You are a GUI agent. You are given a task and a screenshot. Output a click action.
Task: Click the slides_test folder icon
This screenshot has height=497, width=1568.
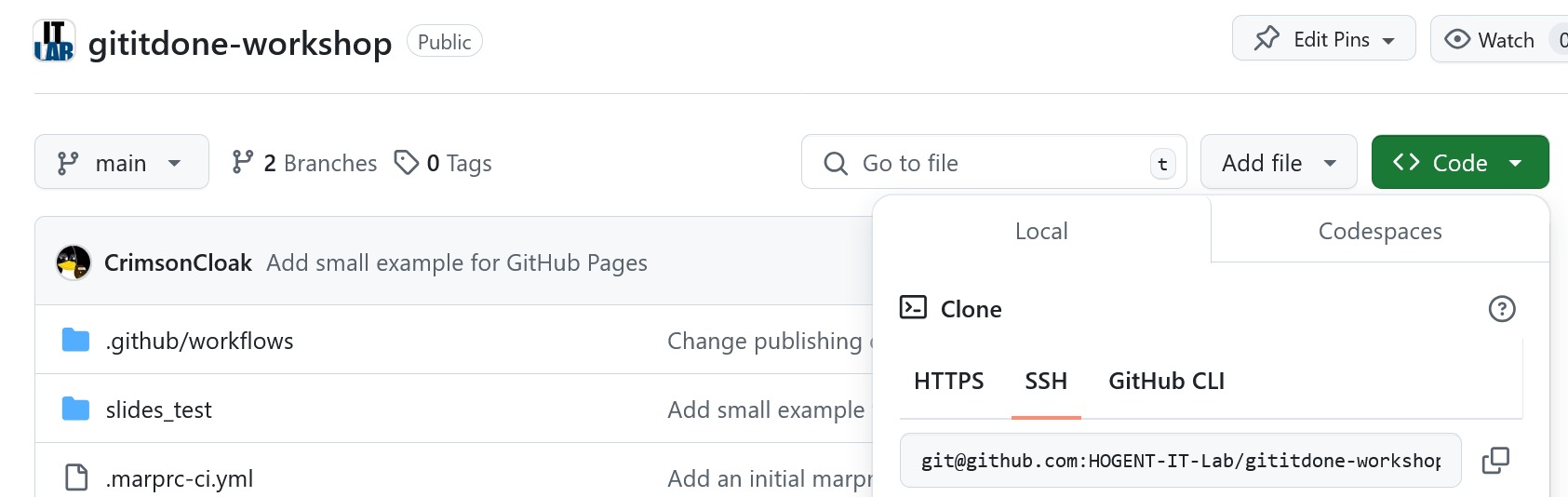75,409
